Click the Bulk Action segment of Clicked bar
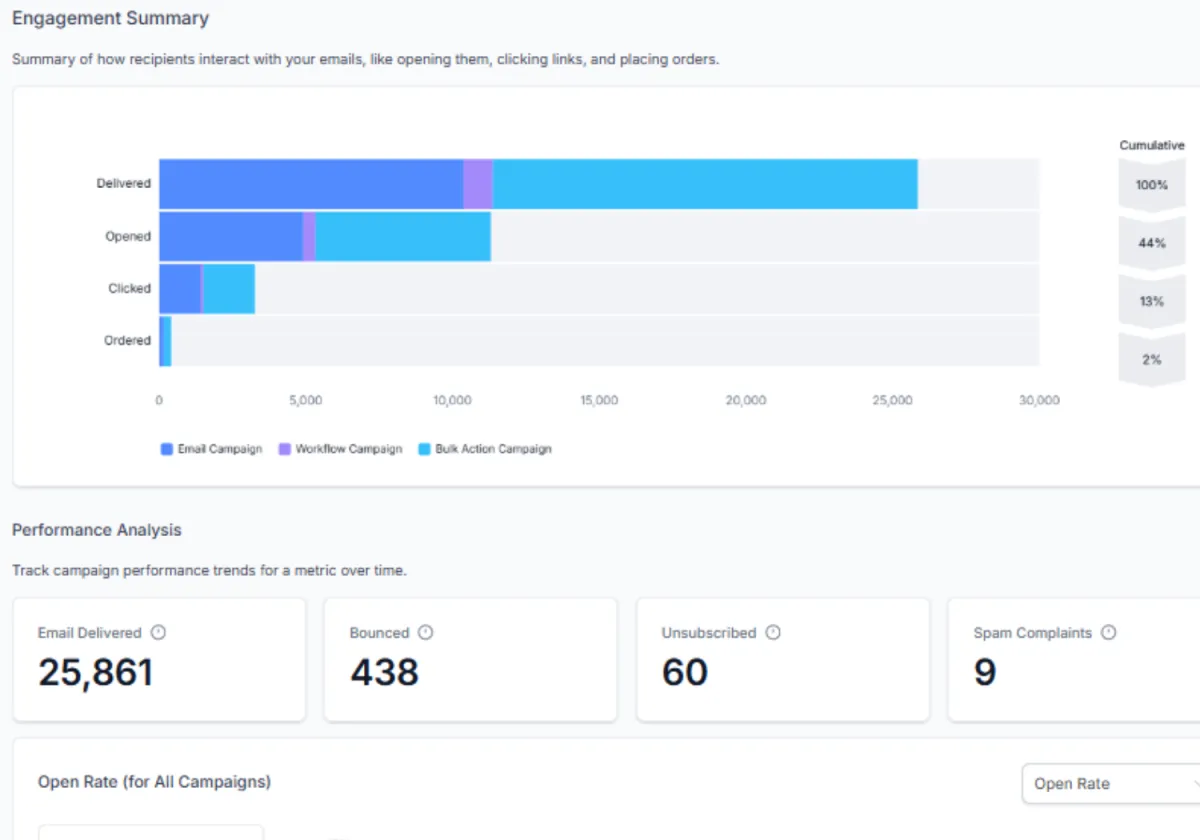The image size is (1200, 840). pos(229,289)
